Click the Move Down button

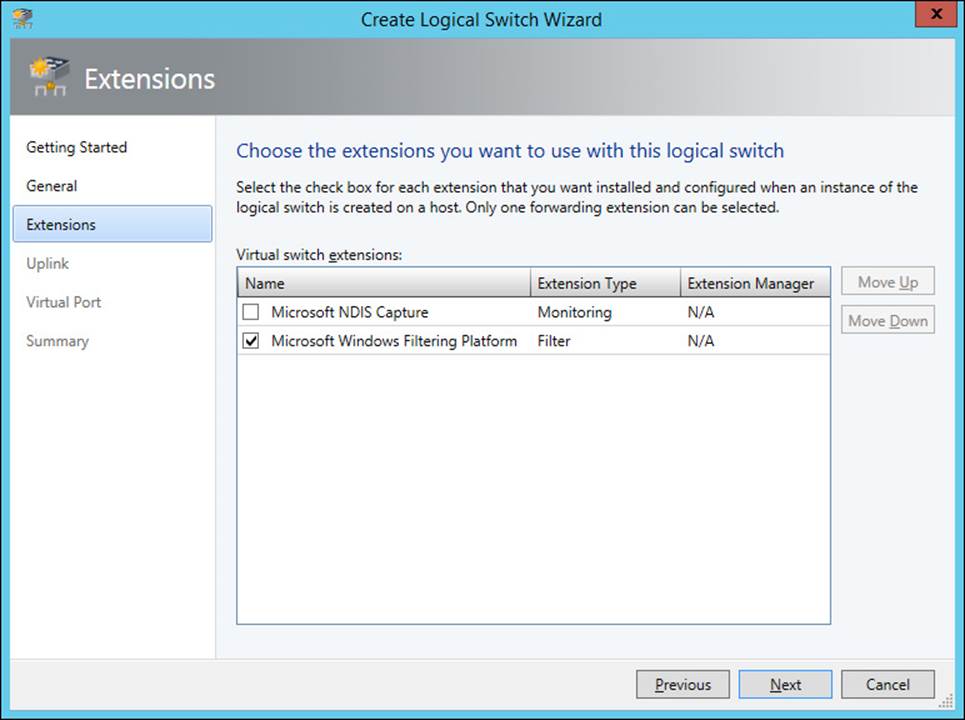click(x=887, y=320)
